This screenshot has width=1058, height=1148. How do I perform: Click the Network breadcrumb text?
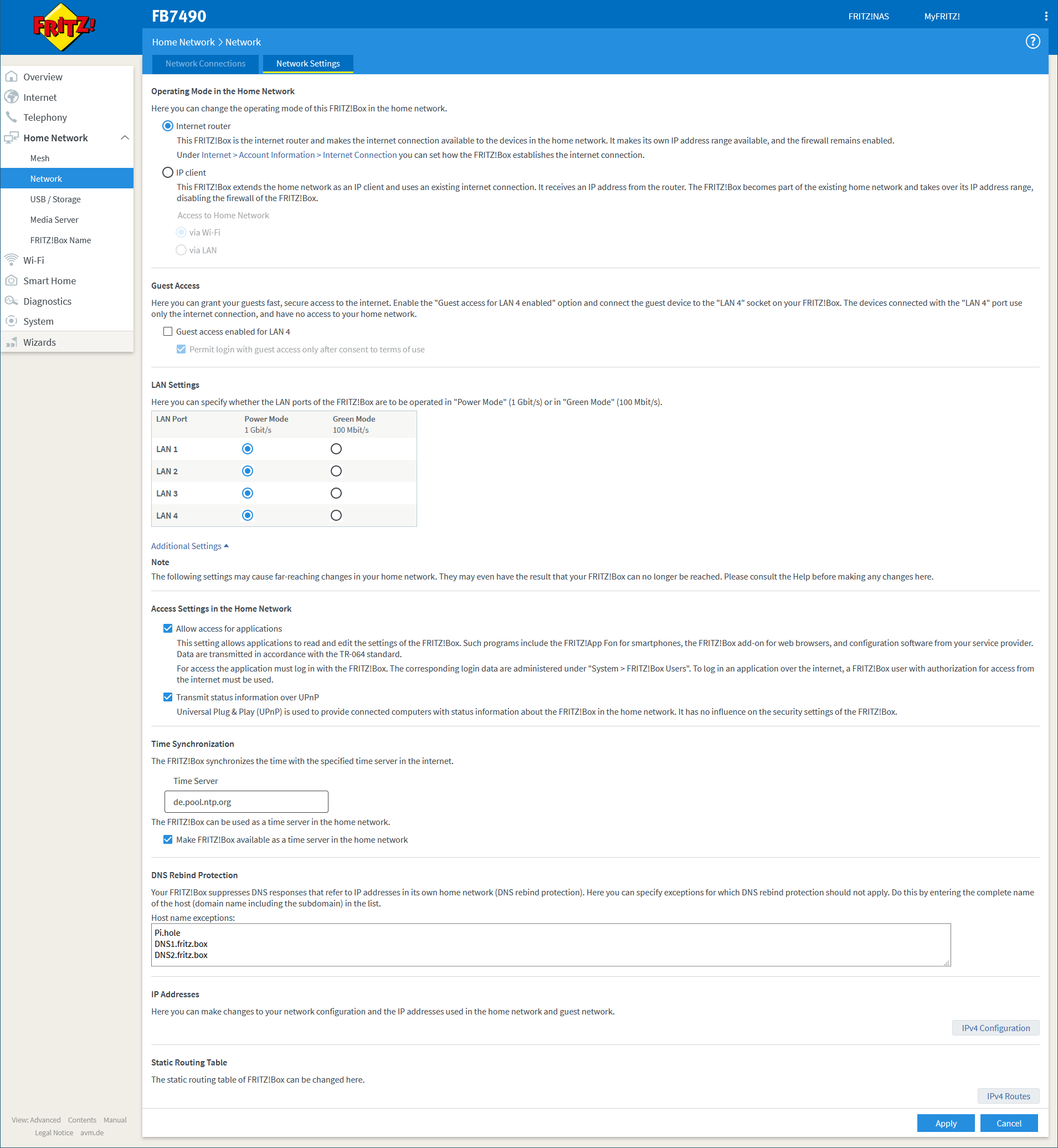[243, 42]
